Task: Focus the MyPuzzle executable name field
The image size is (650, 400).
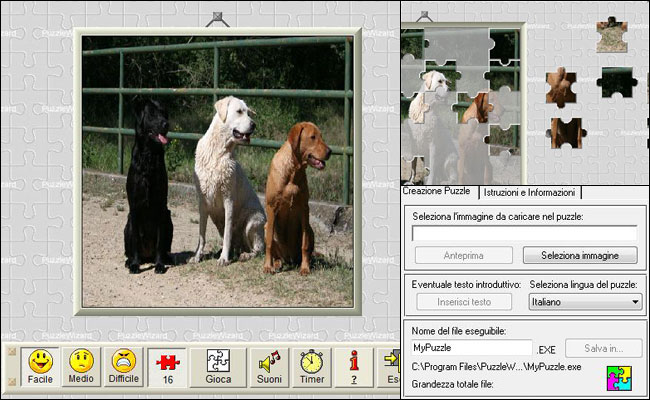Action: 471,347
